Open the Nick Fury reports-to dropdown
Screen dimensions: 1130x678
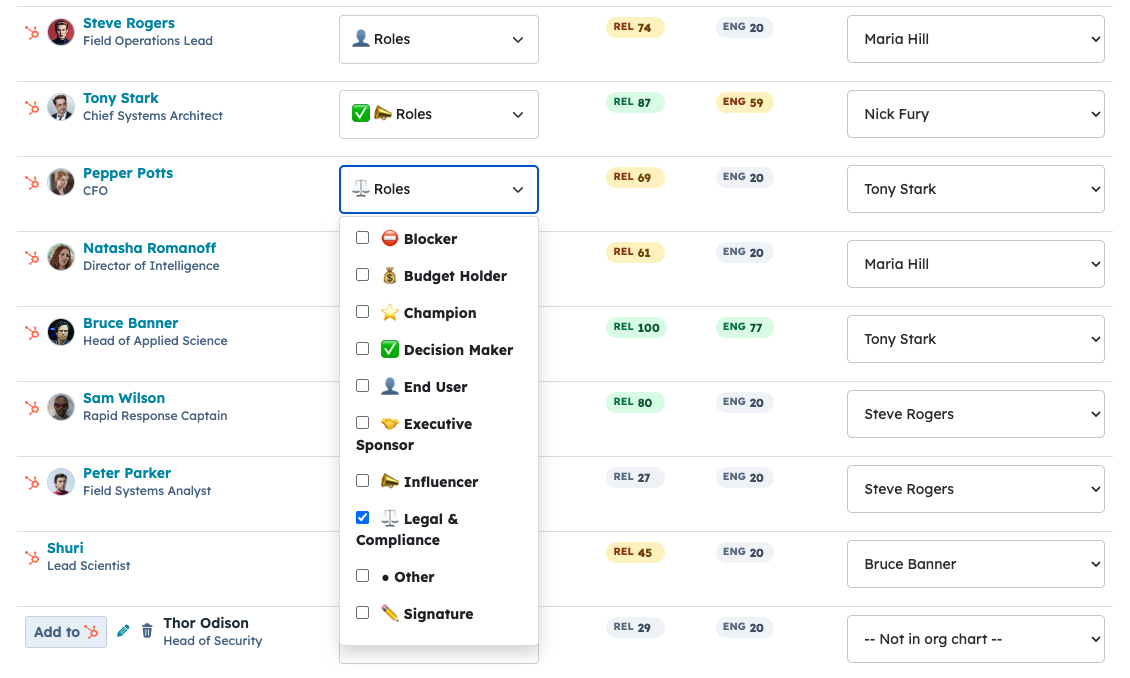(976, 114)
